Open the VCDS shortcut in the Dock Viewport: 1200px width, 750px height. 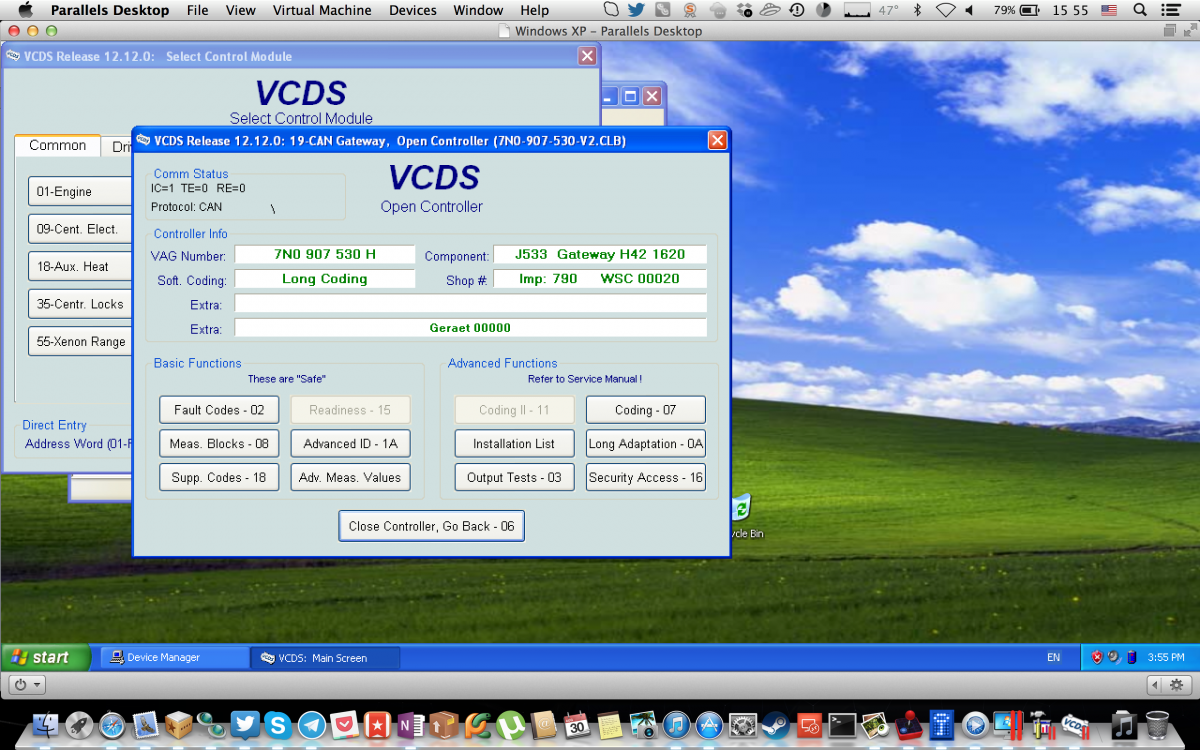click(x=1074, y=725)
